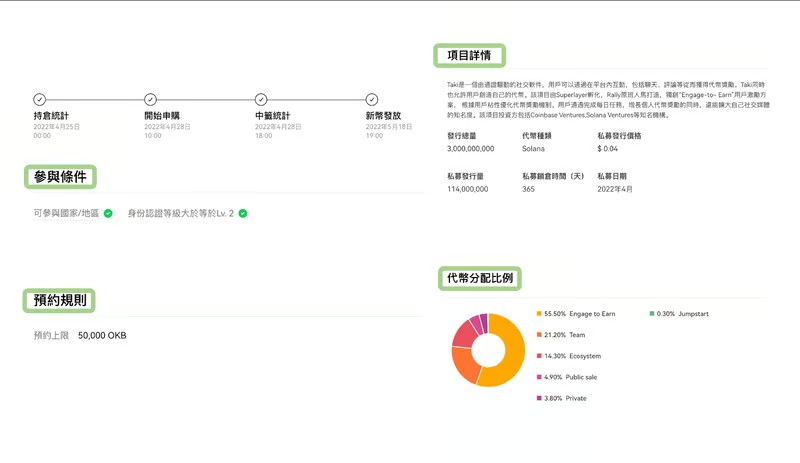Click the 預約規則 section heading

(60, 299)
